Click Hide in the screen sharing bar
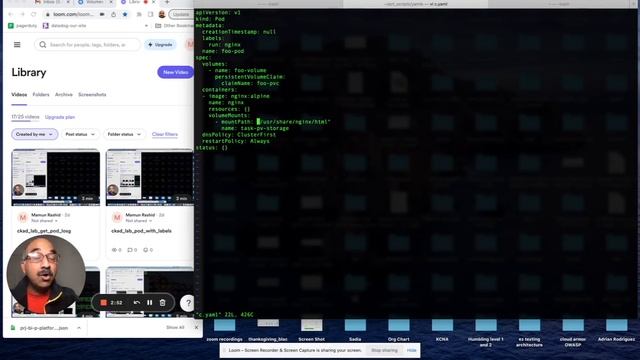 pyautogui.click(x=411, y=350)
